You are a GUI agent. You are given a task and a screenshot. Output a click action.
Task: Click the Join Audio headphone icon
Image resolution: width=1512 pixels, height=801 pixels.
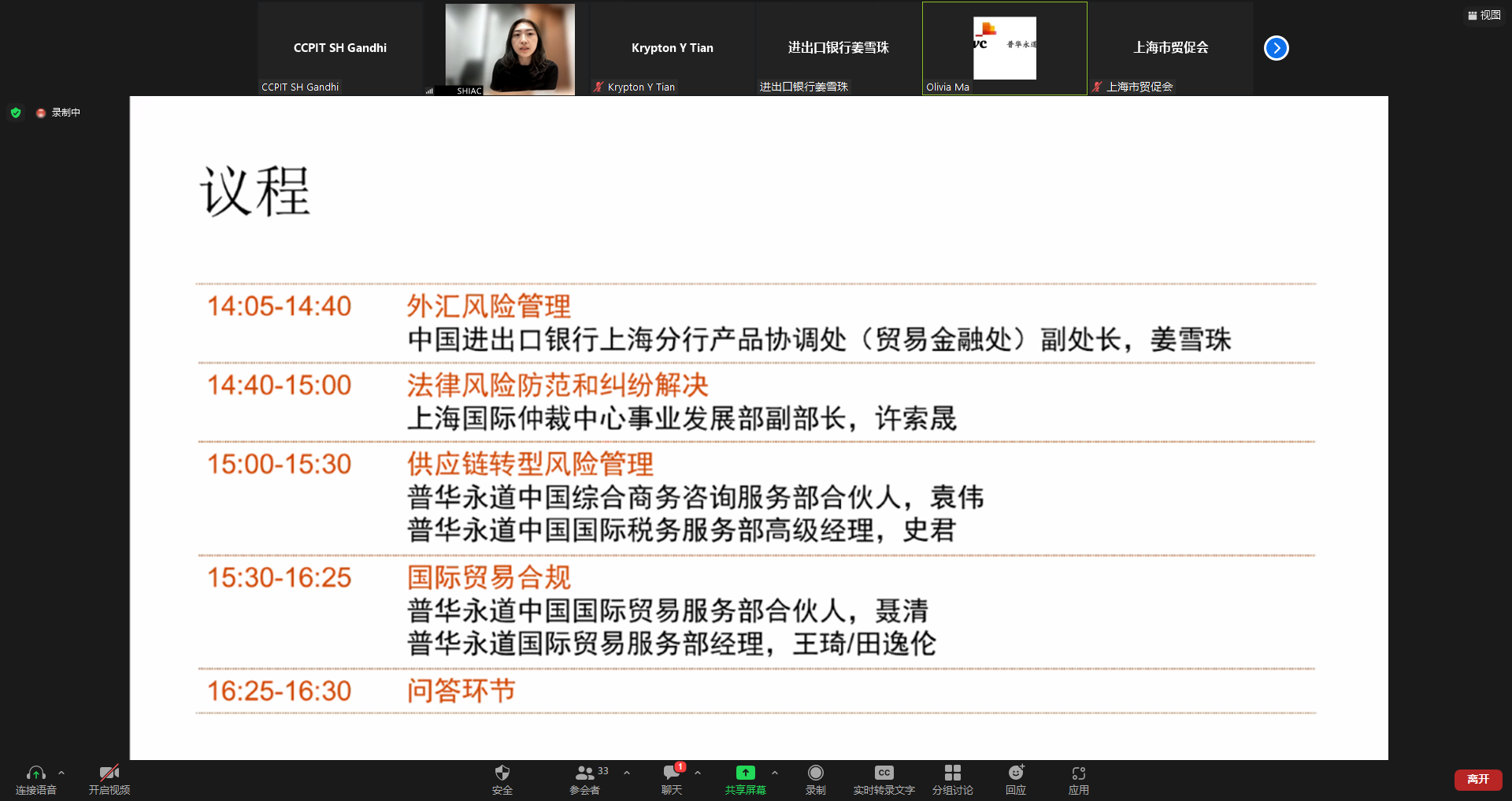click(x=36, y=773)
